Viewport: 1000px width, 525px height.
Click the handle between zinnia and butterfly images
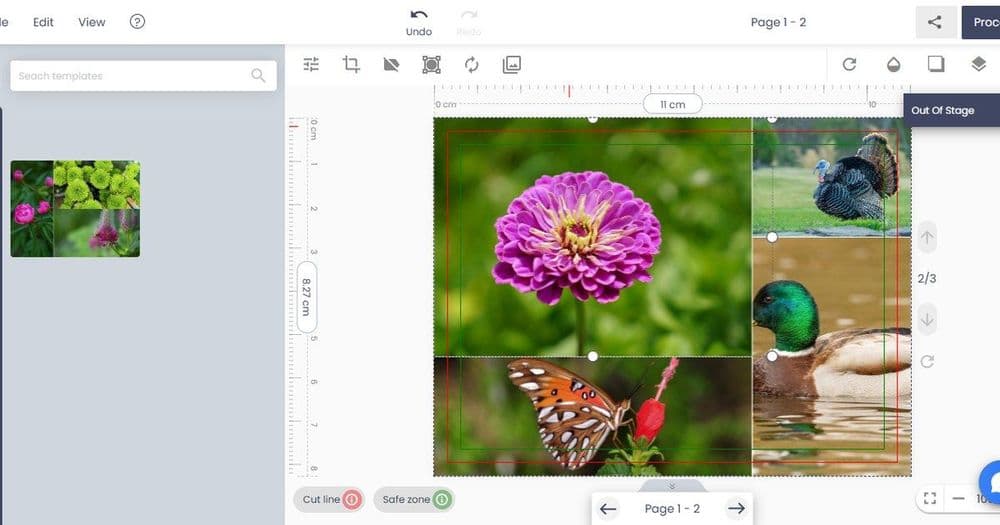592,356
